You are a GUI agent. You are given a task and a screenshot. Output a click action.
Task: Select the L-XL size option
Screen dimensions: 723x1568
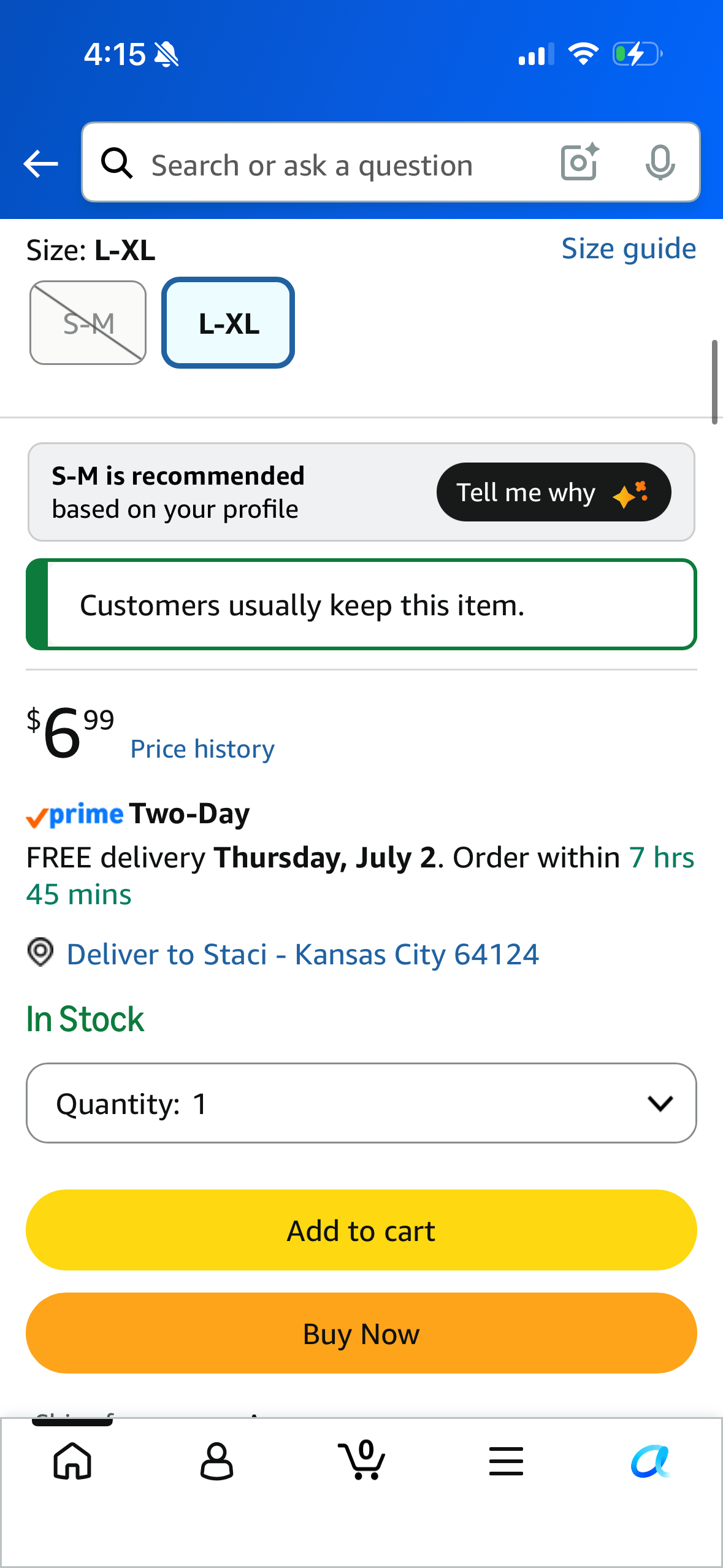pyautogui.click(x=228, y=323)
